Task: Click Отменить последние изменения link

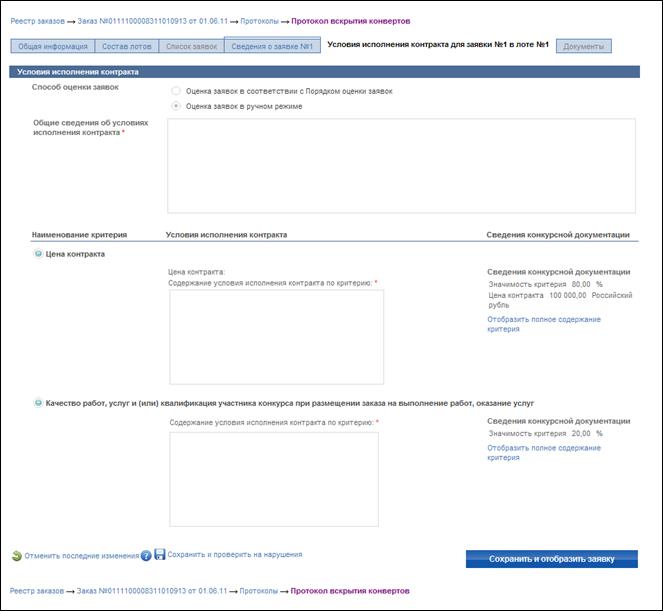Action: (82, 556)
